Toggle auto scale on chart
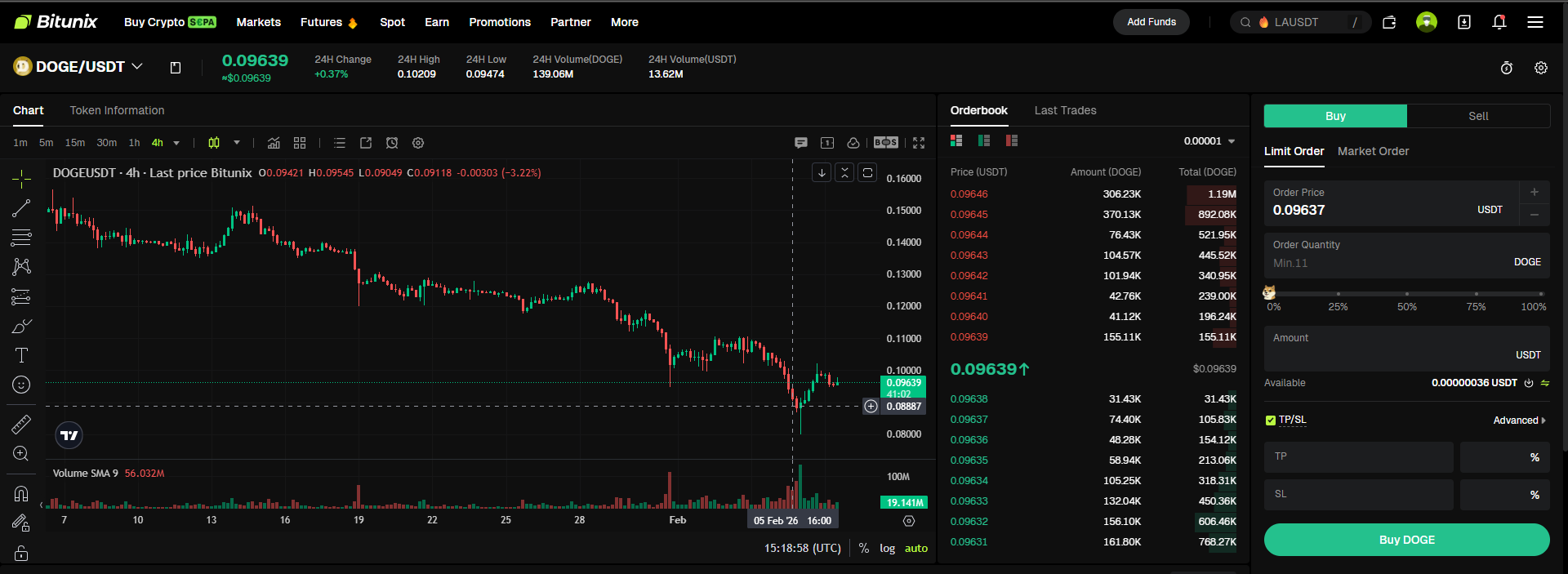 coord(916,549)
